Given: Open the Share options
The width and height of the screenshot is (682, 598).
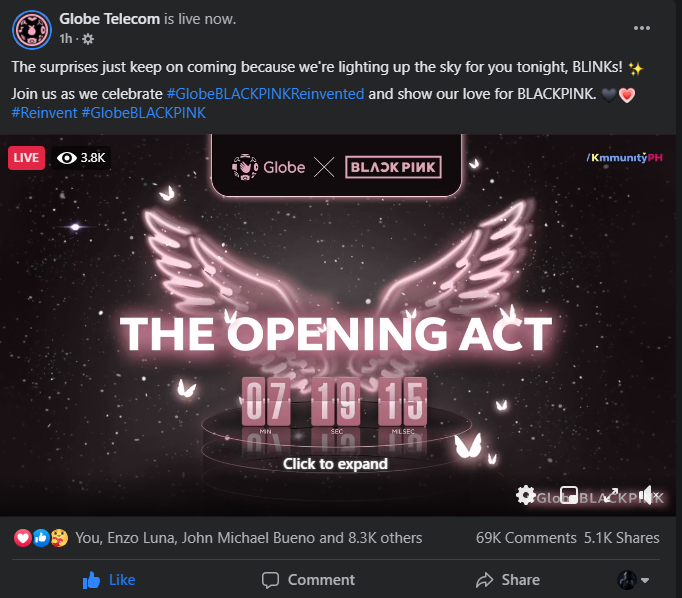Looking at the screenshot, I should (x=508, y=580).
